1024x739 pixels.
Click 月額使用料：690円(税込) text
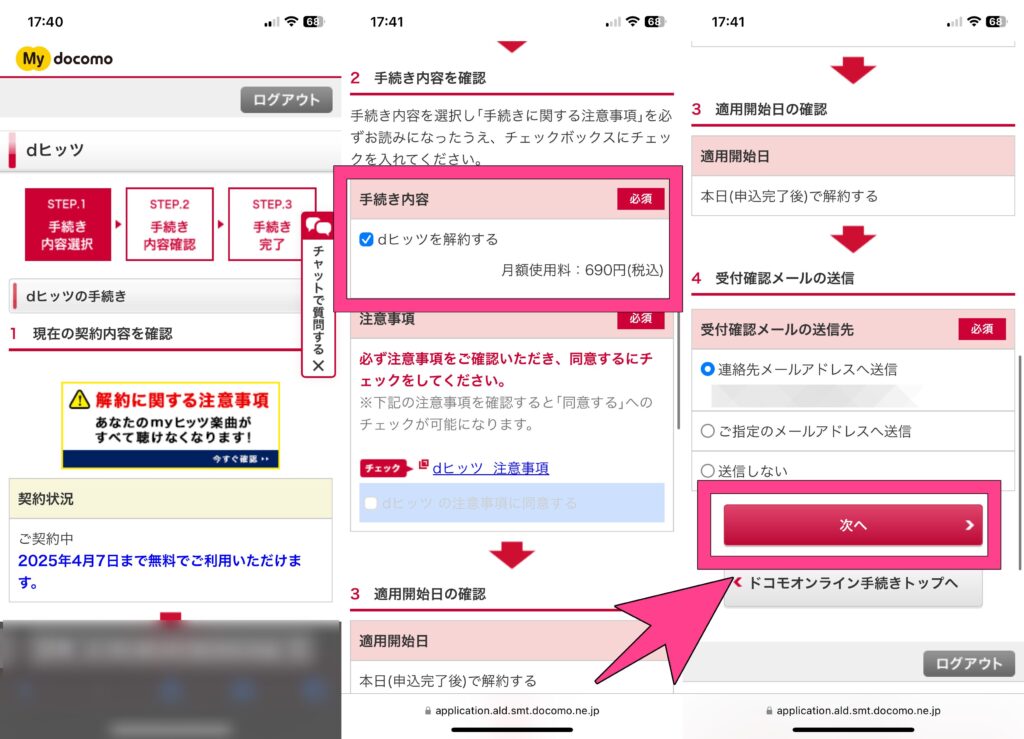coord(582,270)
